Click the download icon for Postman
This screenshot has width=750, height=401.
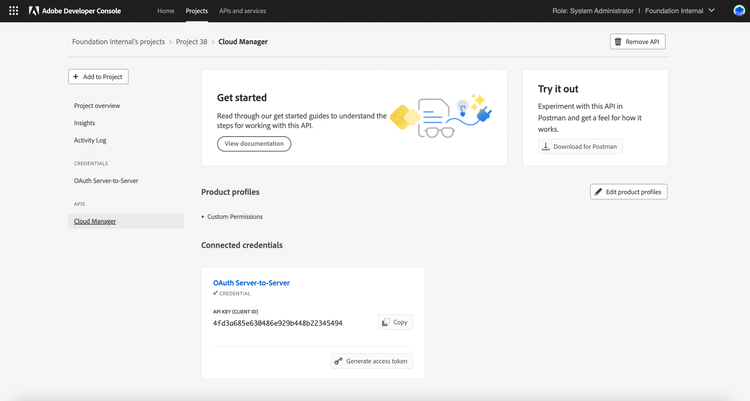pos(545,146)
